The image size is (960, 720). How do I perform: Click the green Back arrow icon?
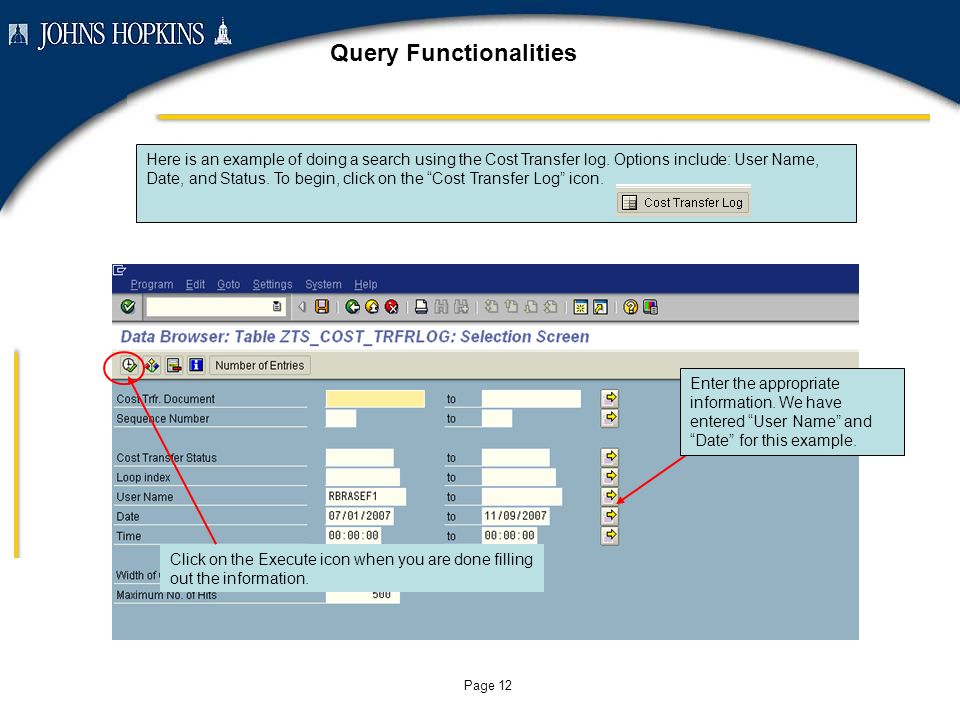pos(352,307)
